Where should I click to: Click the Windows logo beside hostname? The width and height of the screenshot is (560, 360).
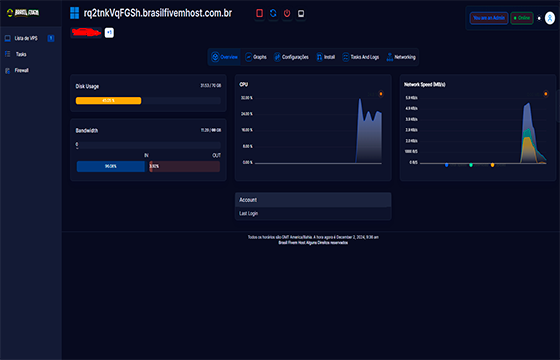coord(74,13)
